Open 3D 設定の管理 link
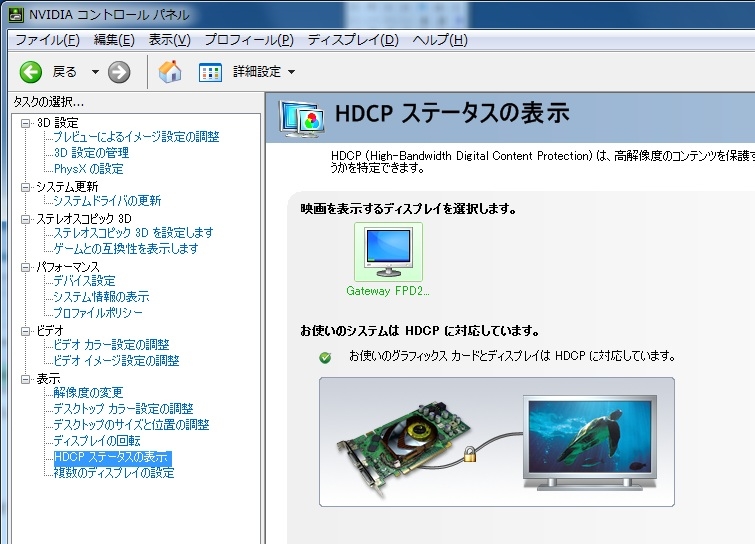755x544 pixels. click(x=91, y=153)
